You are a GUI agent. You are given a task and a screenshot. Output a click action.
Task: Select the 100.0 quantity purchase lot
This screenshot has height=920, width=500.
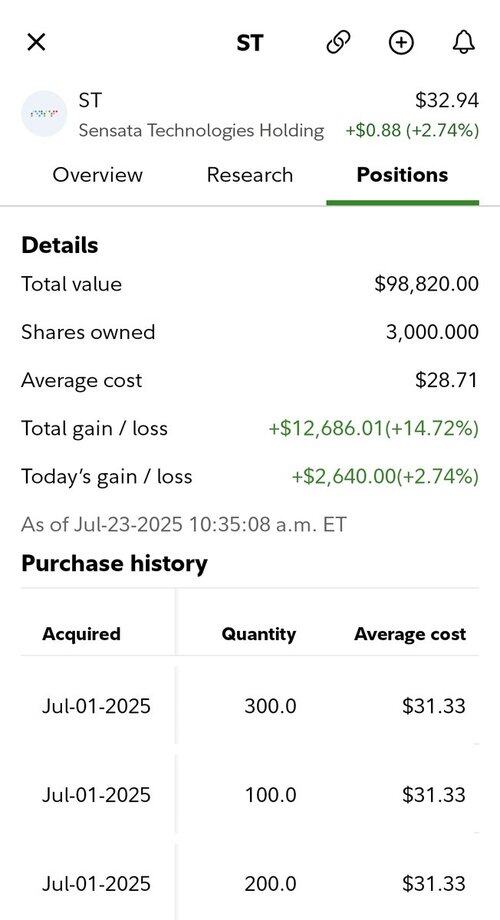point(250,795)
